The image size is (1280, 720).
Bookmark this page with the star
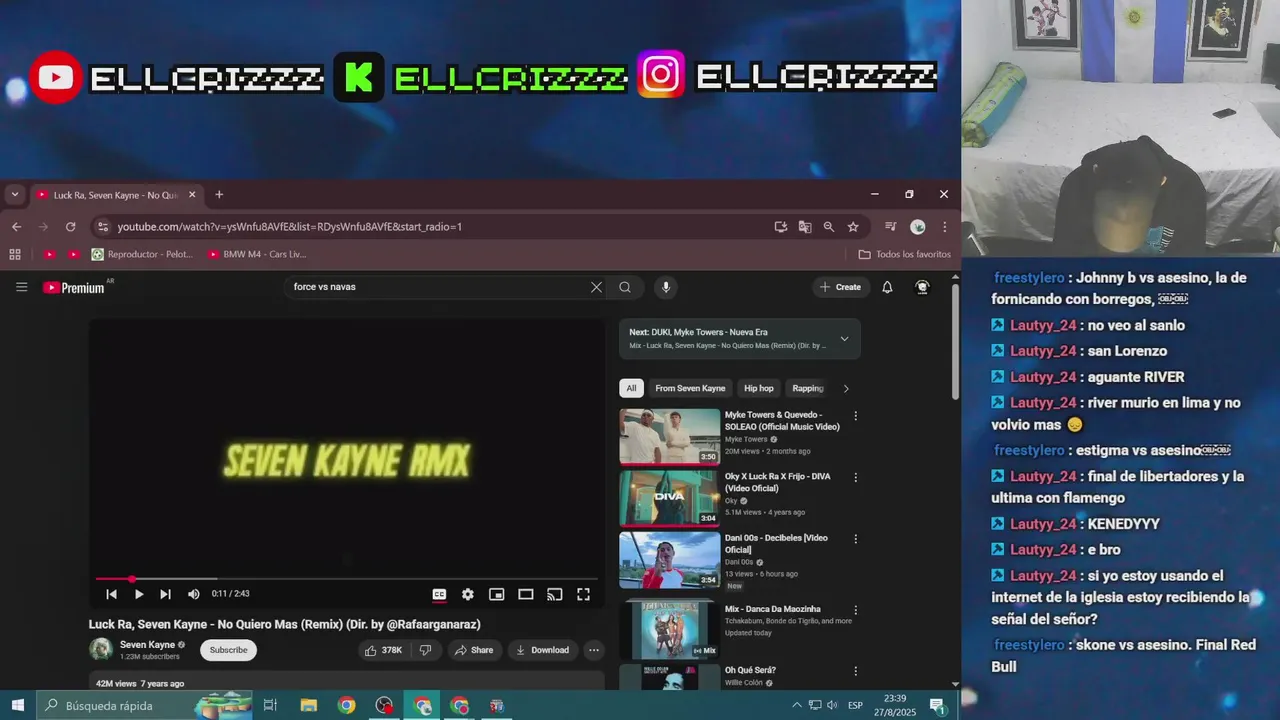pos(853,227)
